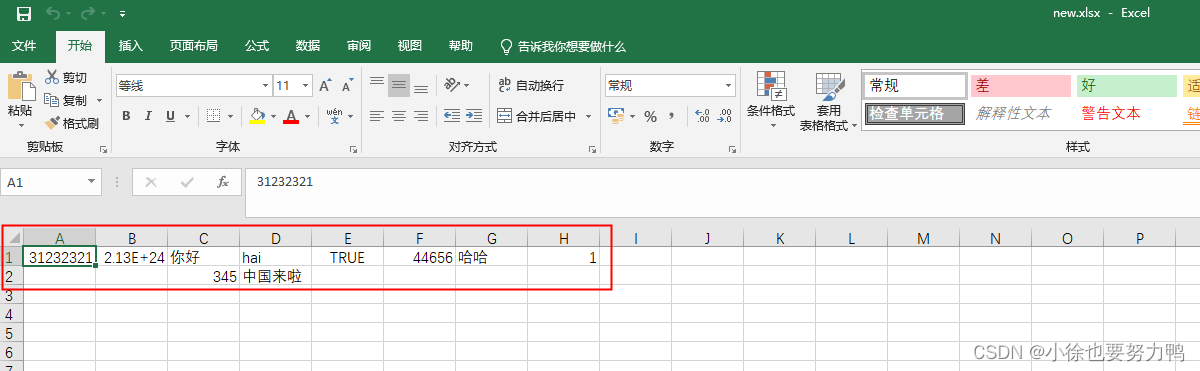Click the Increase Indent icon
Viewport: 1200px width, 371px height.
pyautogui.click(x=474, y=116)
